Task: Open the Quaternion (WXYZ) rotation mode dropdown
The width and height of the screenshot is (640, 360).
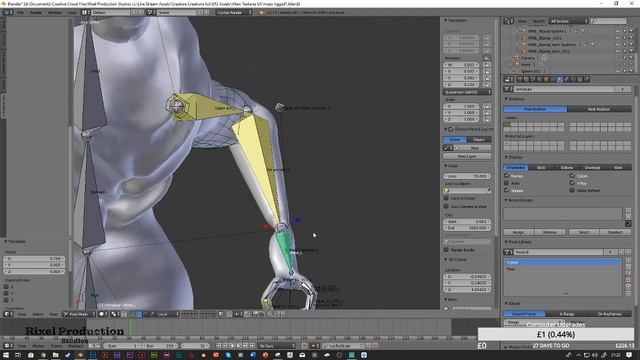Action: pos(467,92)
